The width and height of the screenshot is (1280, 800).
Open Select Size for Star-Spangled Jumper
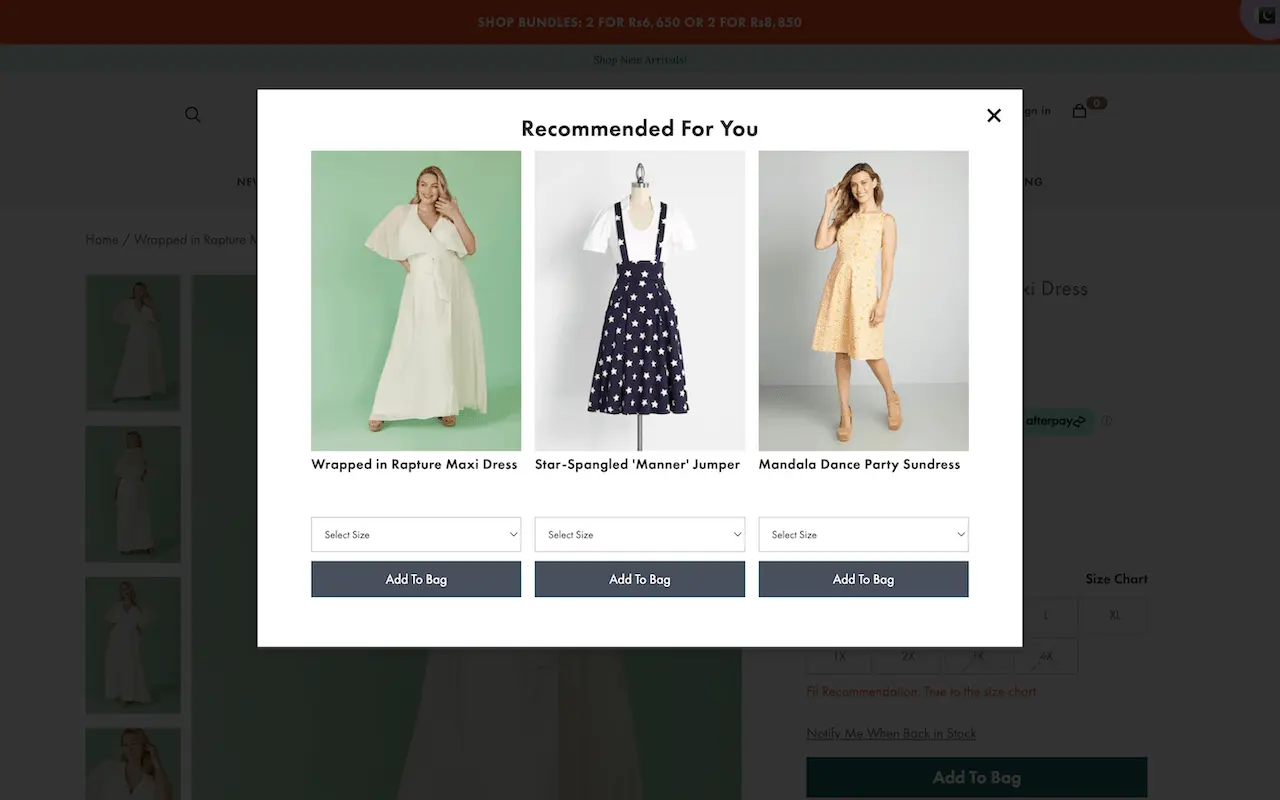639,534
